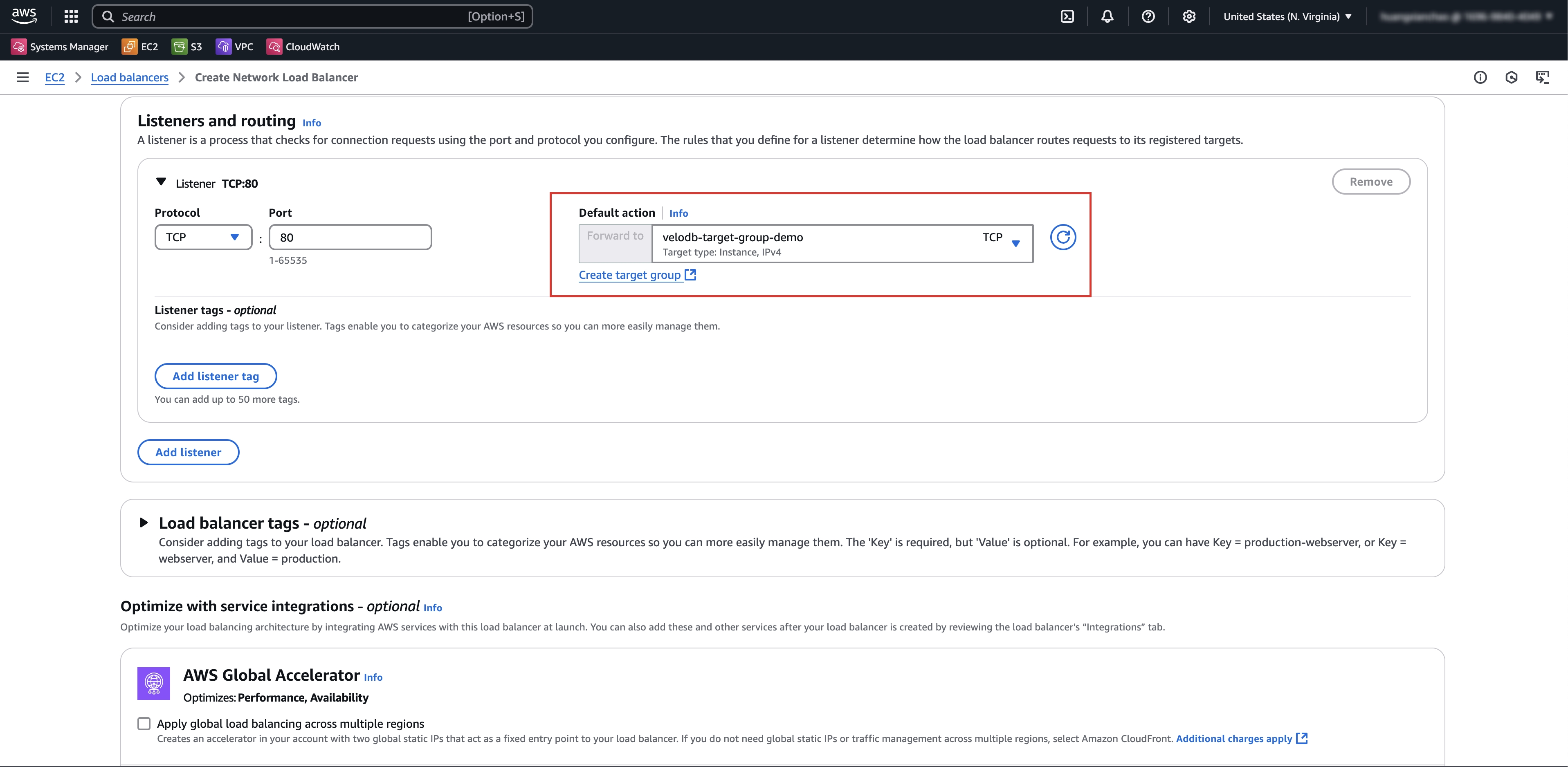This screenshot has width=1568, height=767.
Task: Click the Add listener button
Action: (x=188, y=452)
